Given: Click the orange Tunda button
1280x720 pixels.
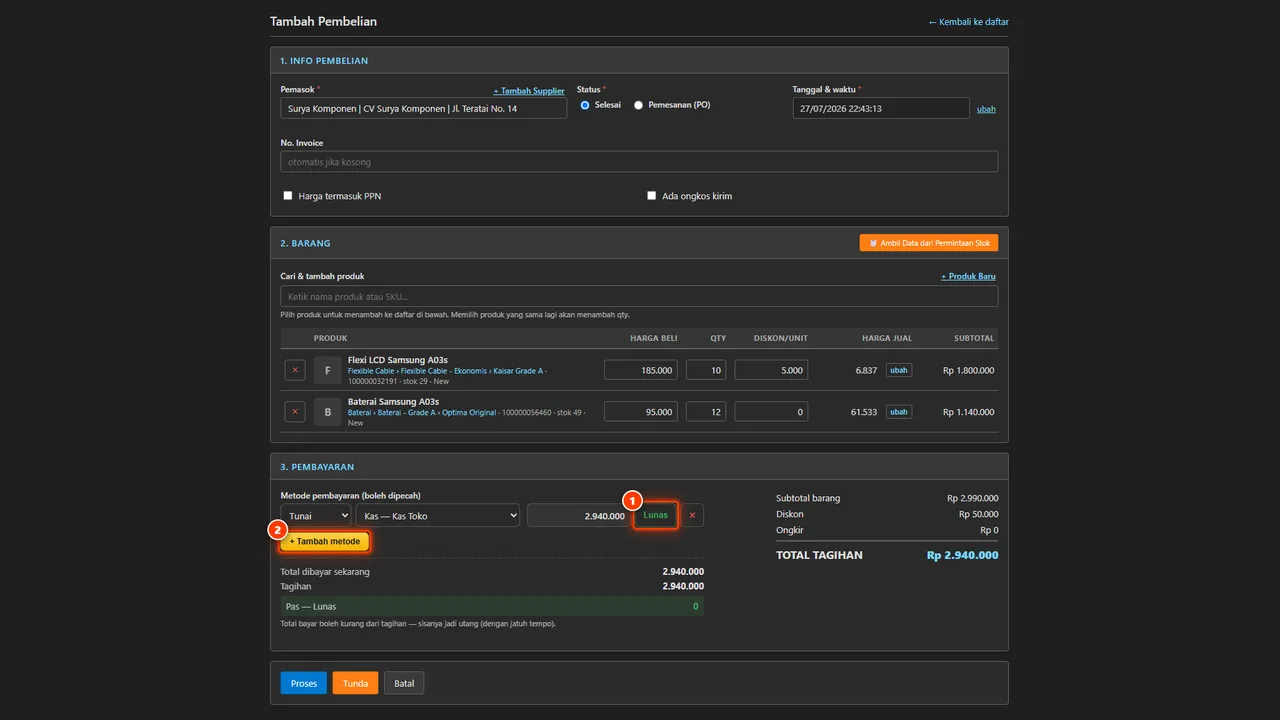Looking at the screenshot, I should tap(356, 683).
